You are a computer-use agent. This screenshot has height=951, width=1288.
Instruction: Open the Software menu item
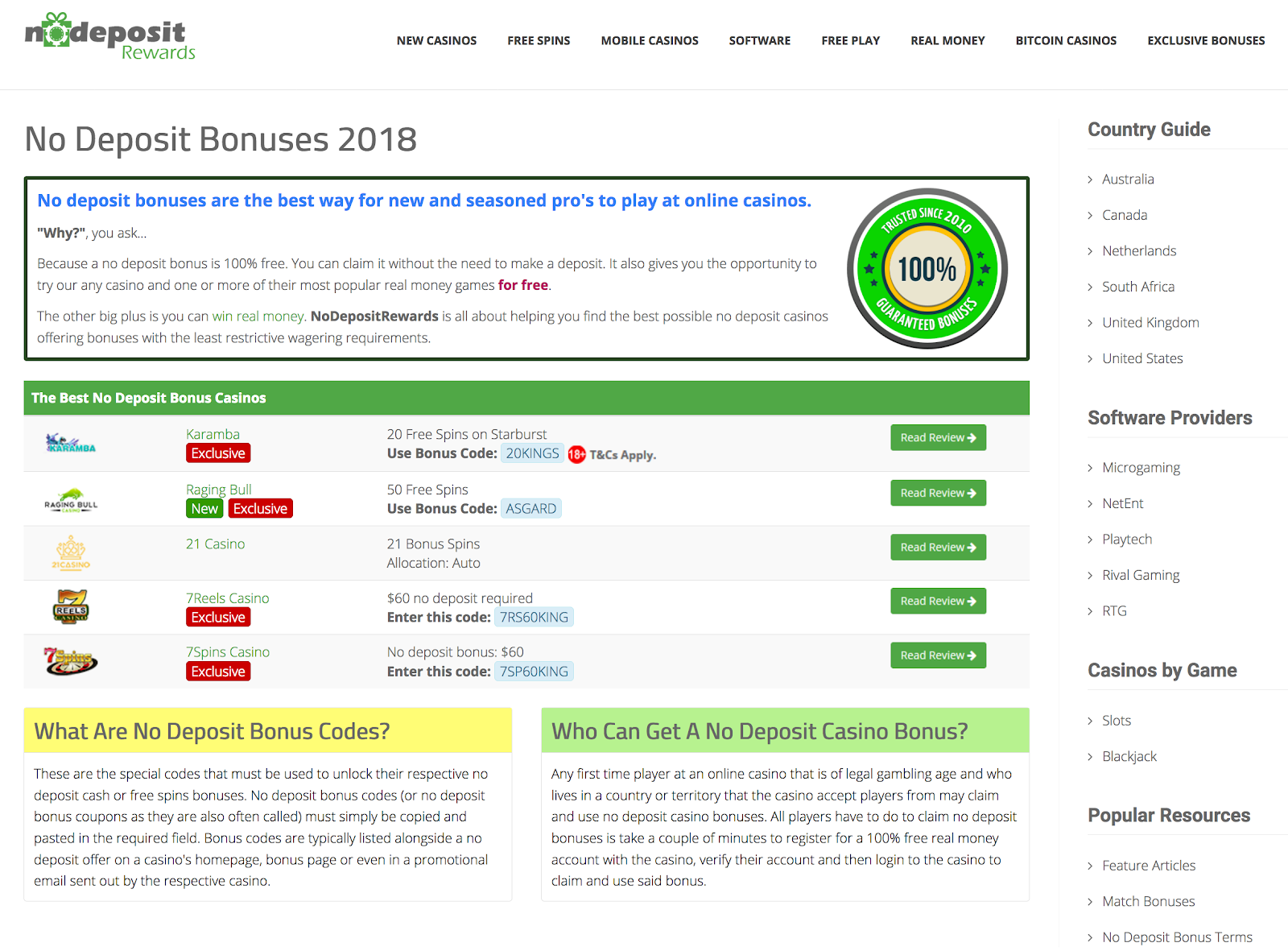click(x=760, y=40)
